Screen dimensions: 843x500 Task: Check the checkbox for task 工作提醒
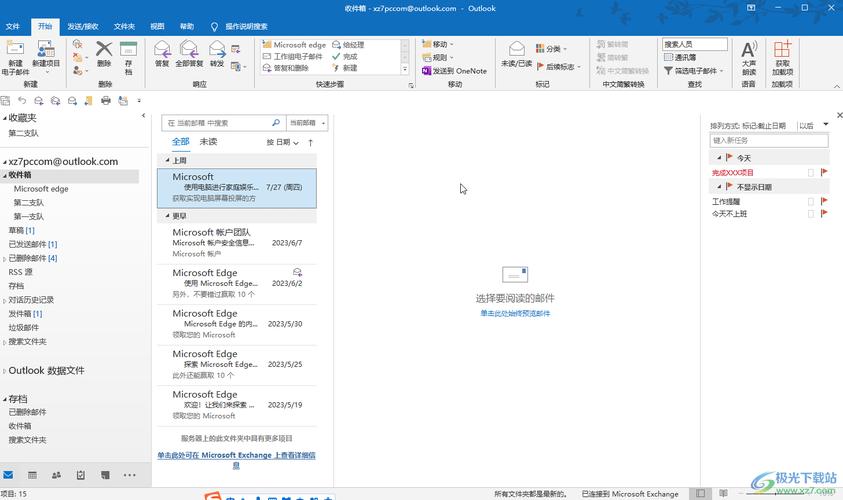pyautogui.click(x=811, y=202)
